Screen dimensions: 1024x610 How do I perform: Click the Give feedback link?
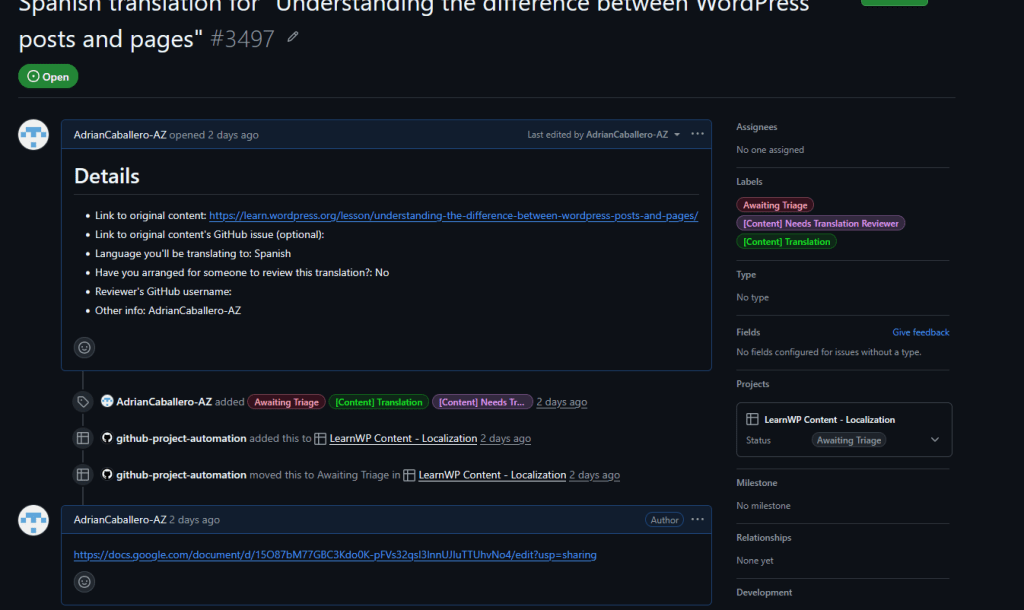point(921,332)
